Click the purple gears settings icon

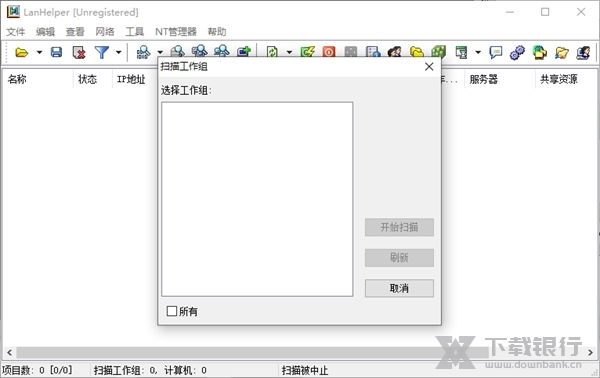tap(517, 52)
